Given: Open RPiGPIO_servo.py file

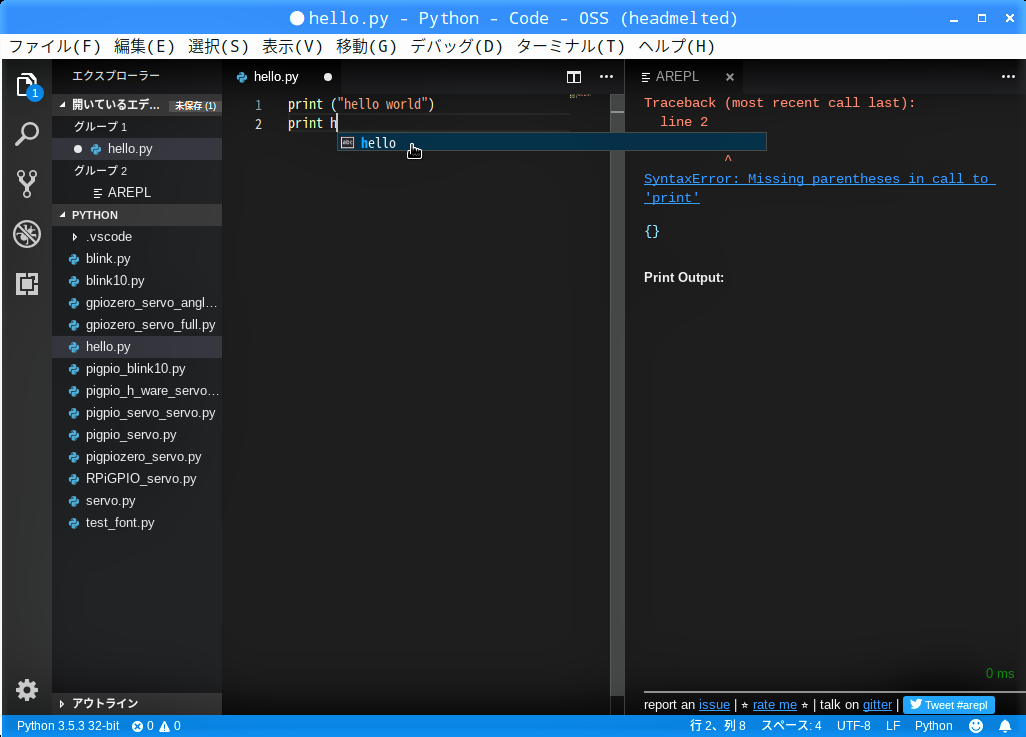Looking at the screenshot, I should (137, 478).
